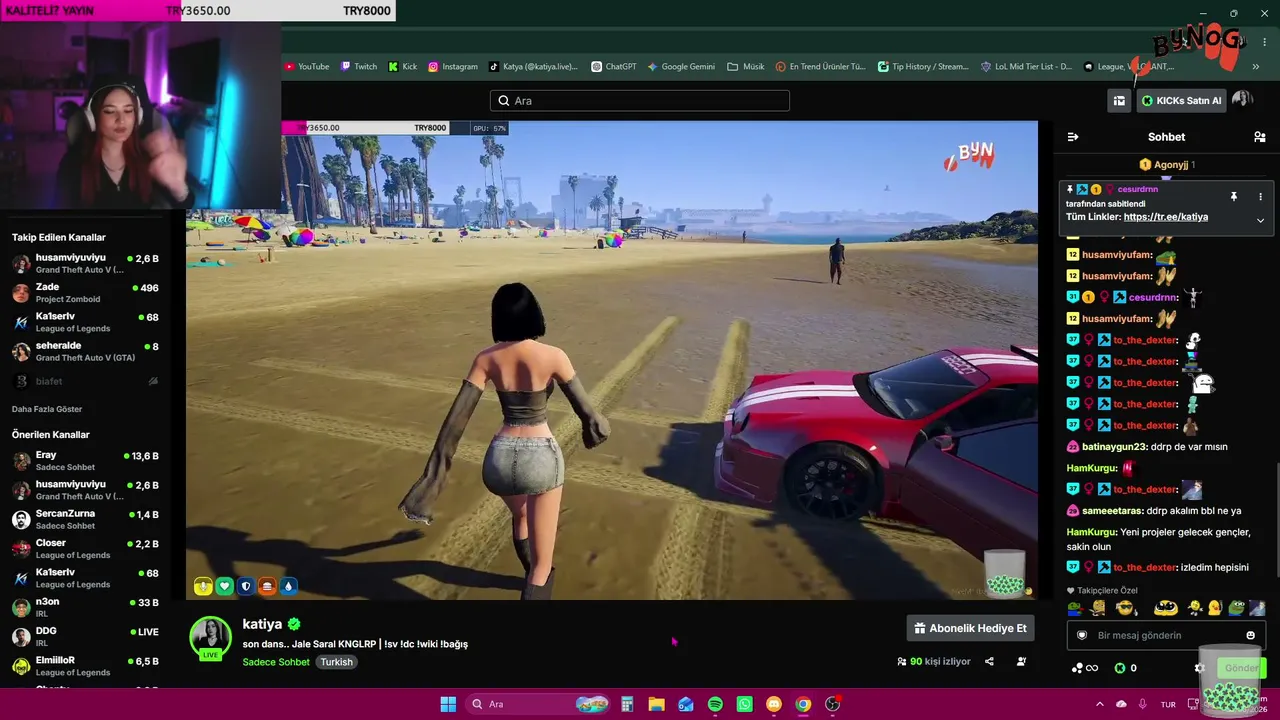Open the offline biafet channel
The image size is (1280, 720).
pyautogui.click(x=85, y=381)
